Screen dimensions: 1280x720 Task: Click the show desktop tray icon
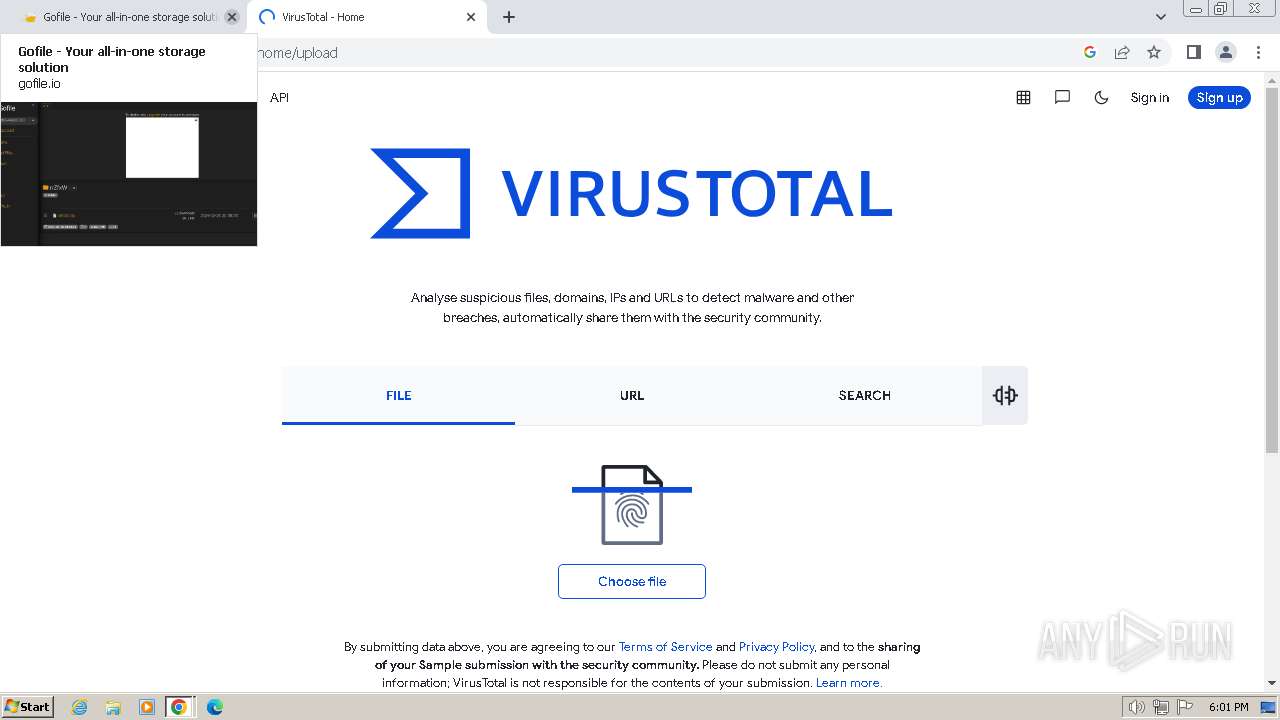point(1269,707)
